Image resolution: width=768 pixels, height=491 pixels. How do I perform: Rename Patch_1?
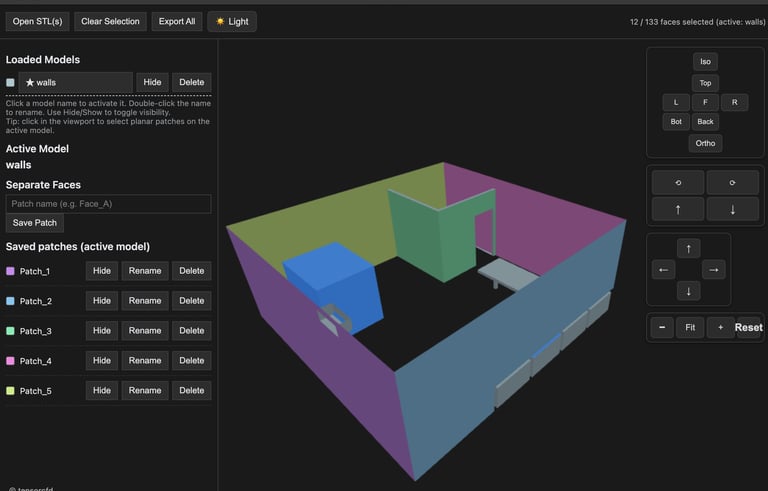(145, 271)
